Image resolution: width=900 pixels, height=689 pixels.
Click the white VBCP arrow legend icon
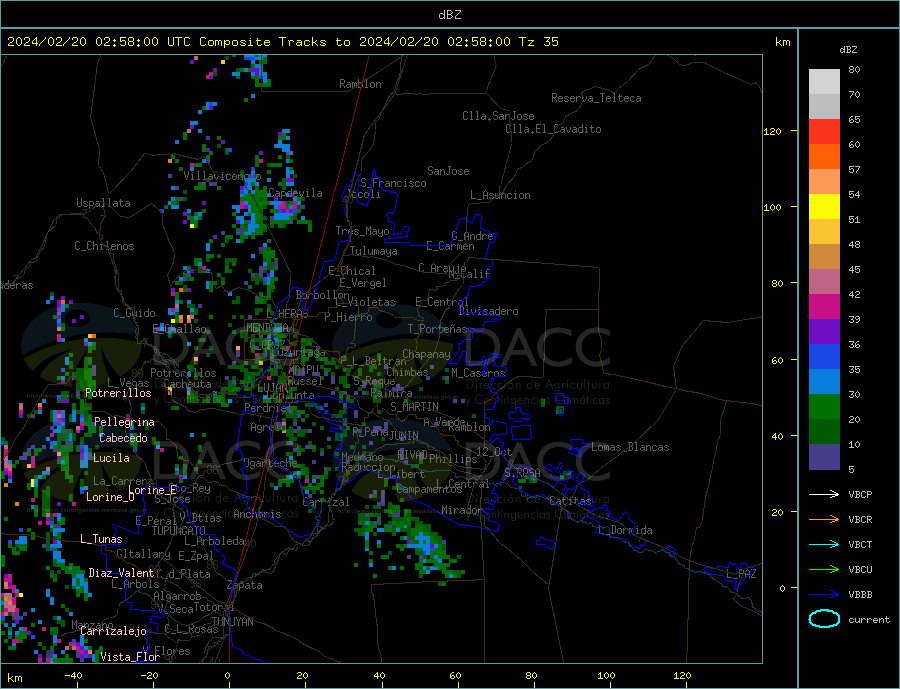[824, 494]
